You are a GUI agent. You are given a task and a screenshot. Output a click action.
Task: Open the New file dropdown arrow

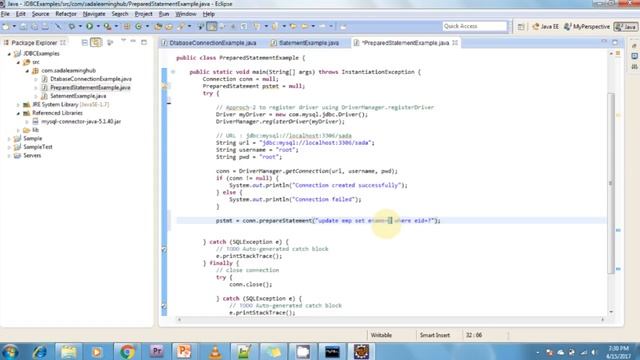(14, 26)
